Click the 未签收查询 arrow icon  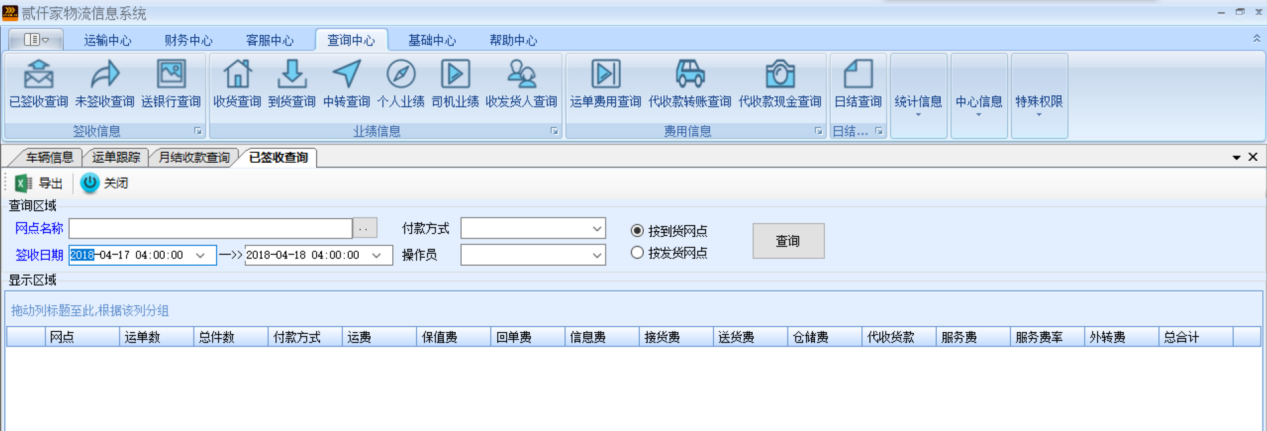[104, 75]
